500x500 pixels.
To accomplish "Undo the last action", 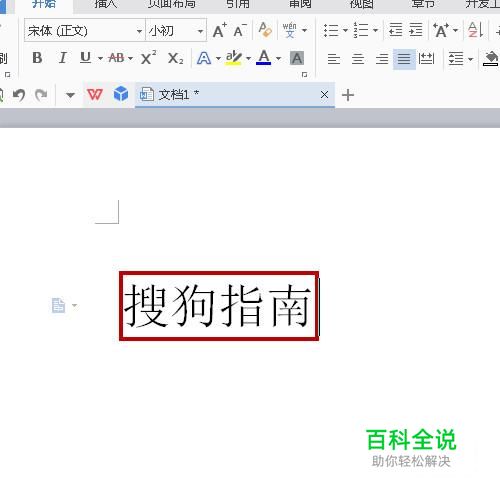I will coord(19,95).
